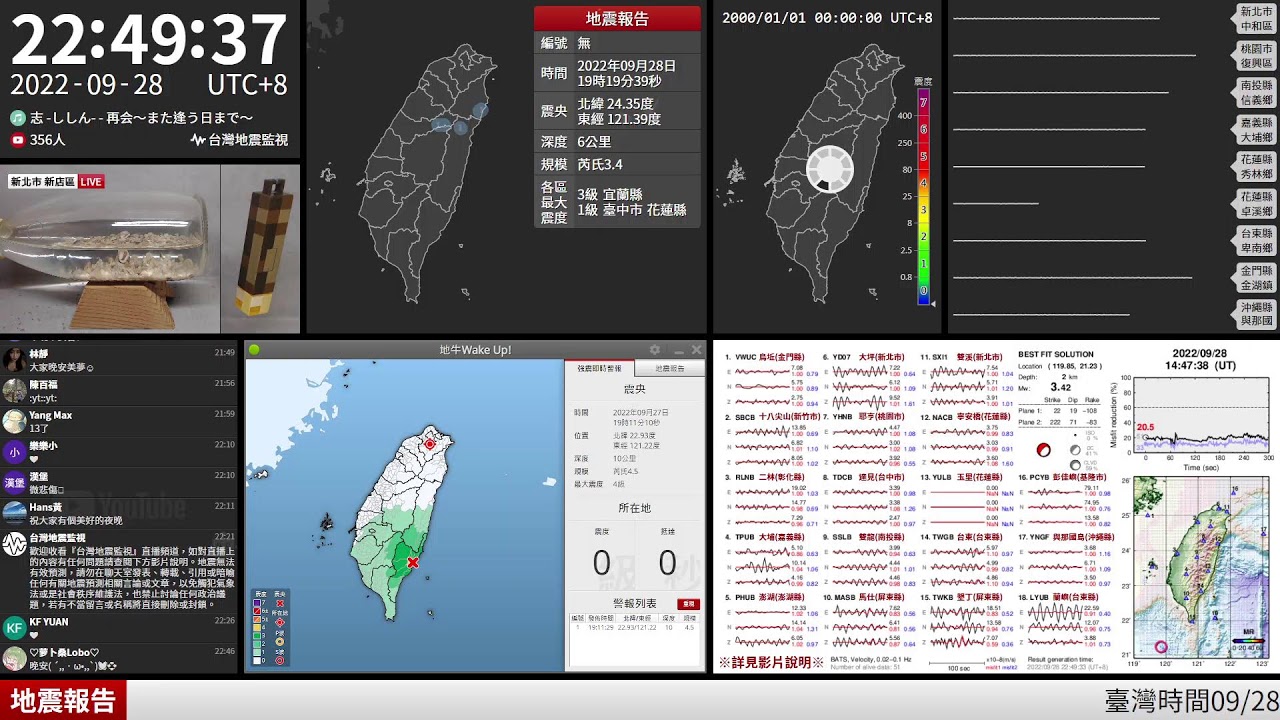
Task: Select the 沖繩縣 與那國 station label
Action: coord(1256,314)
